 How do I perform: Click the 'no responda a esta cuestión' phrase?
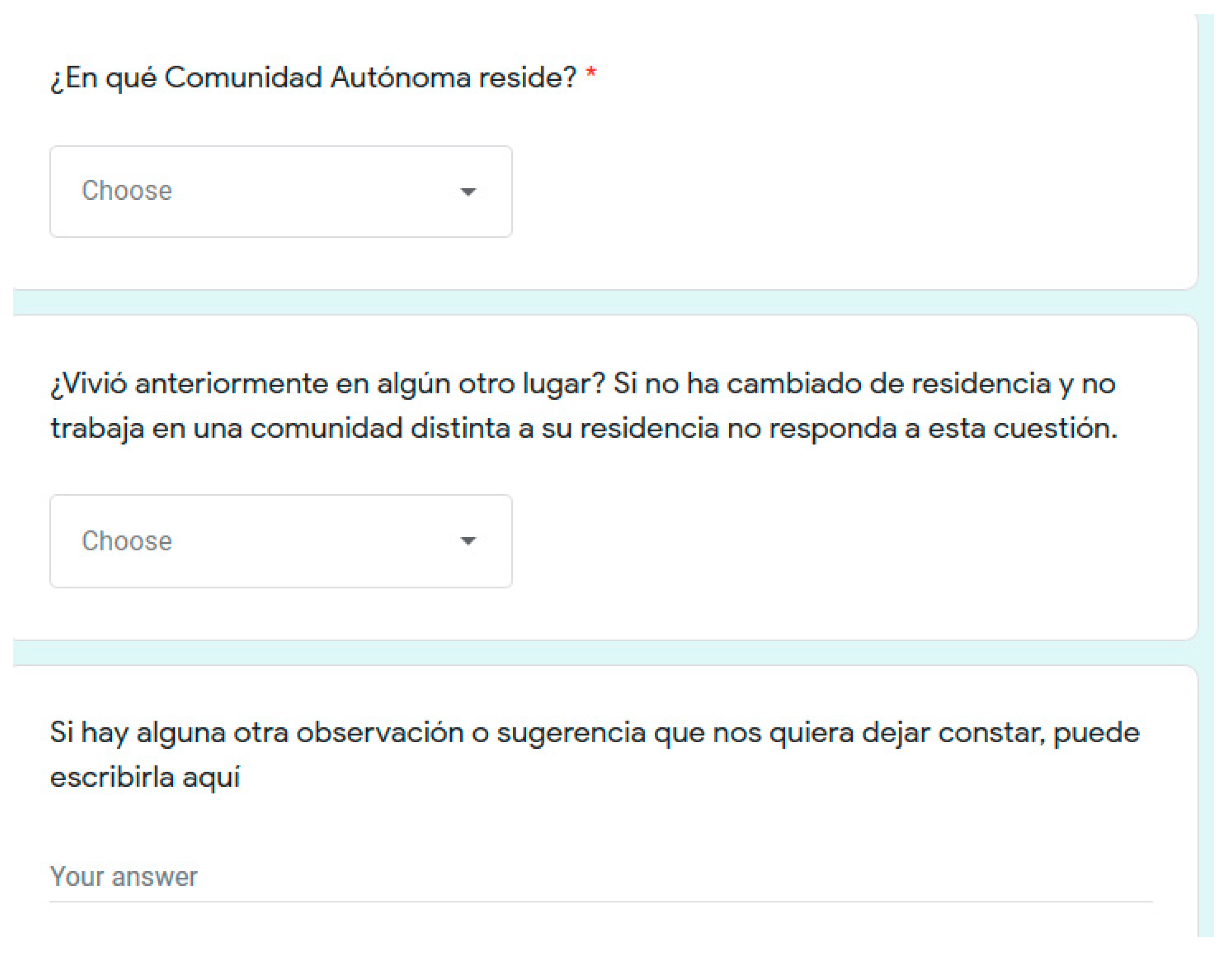click(x=922, y=429)
